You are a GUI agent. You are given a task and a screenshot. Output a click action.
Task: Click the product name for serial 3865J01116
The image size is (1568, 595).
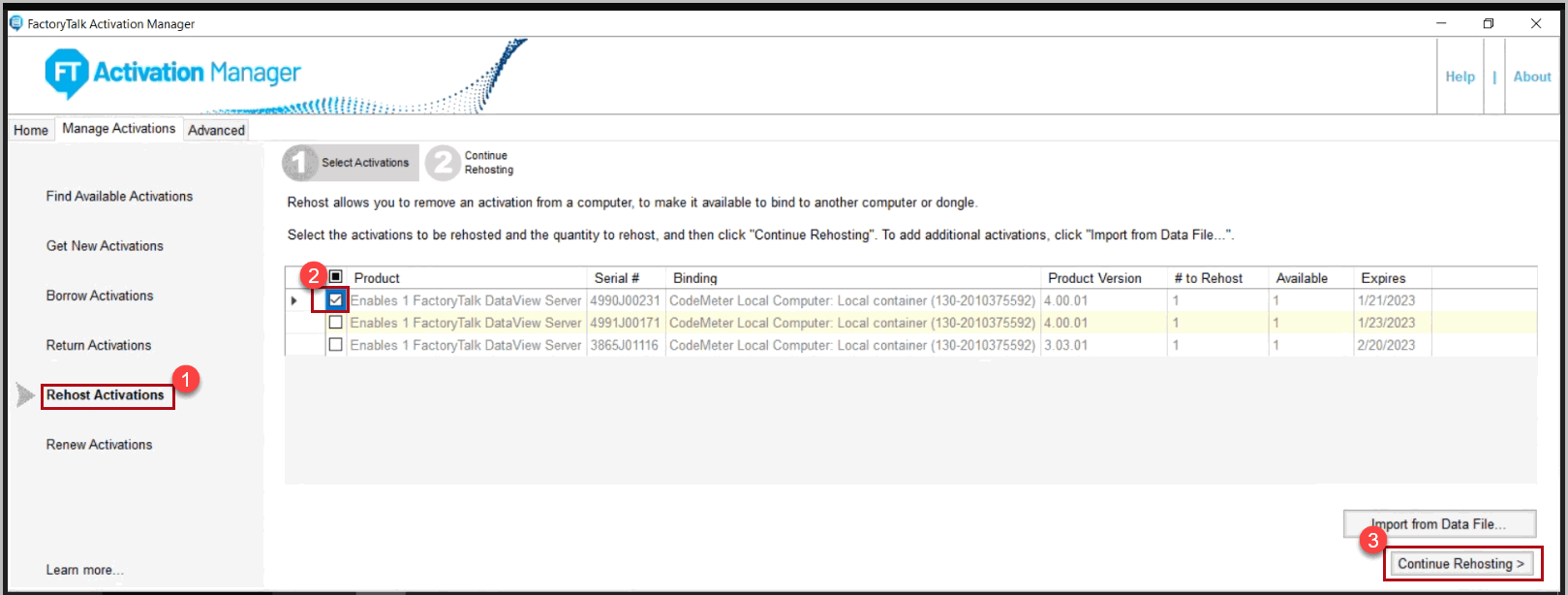point(466,345)
